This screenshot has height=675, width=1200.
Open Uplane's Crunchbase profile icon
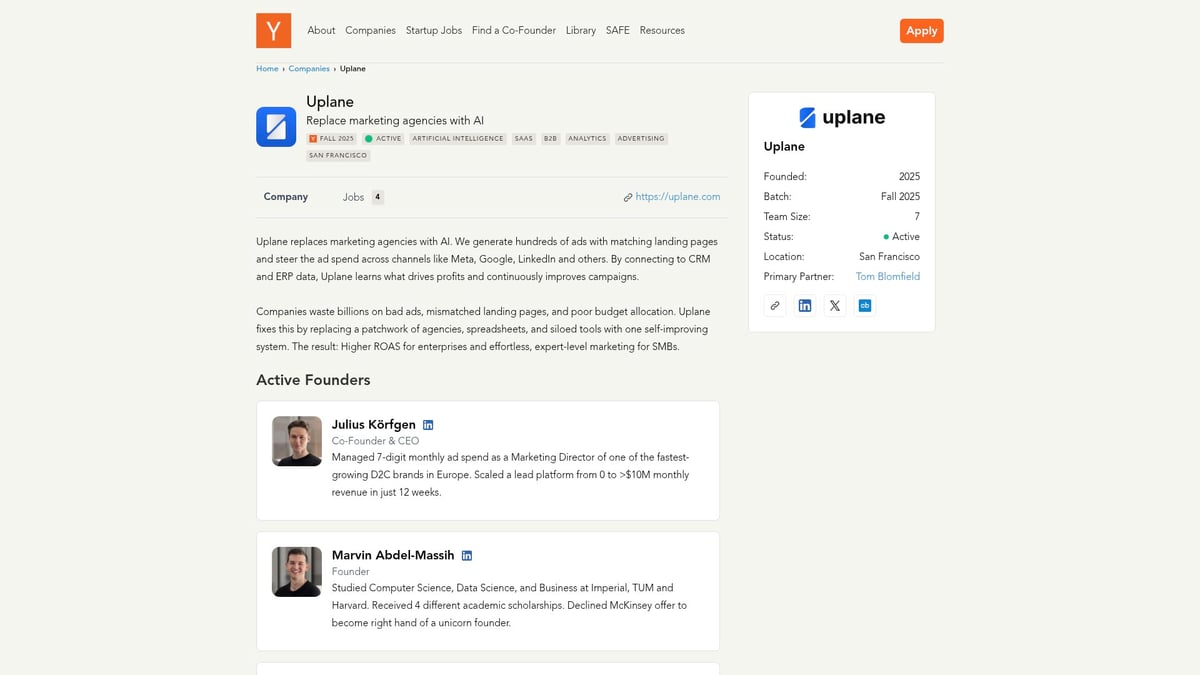(x=865, y=305)
